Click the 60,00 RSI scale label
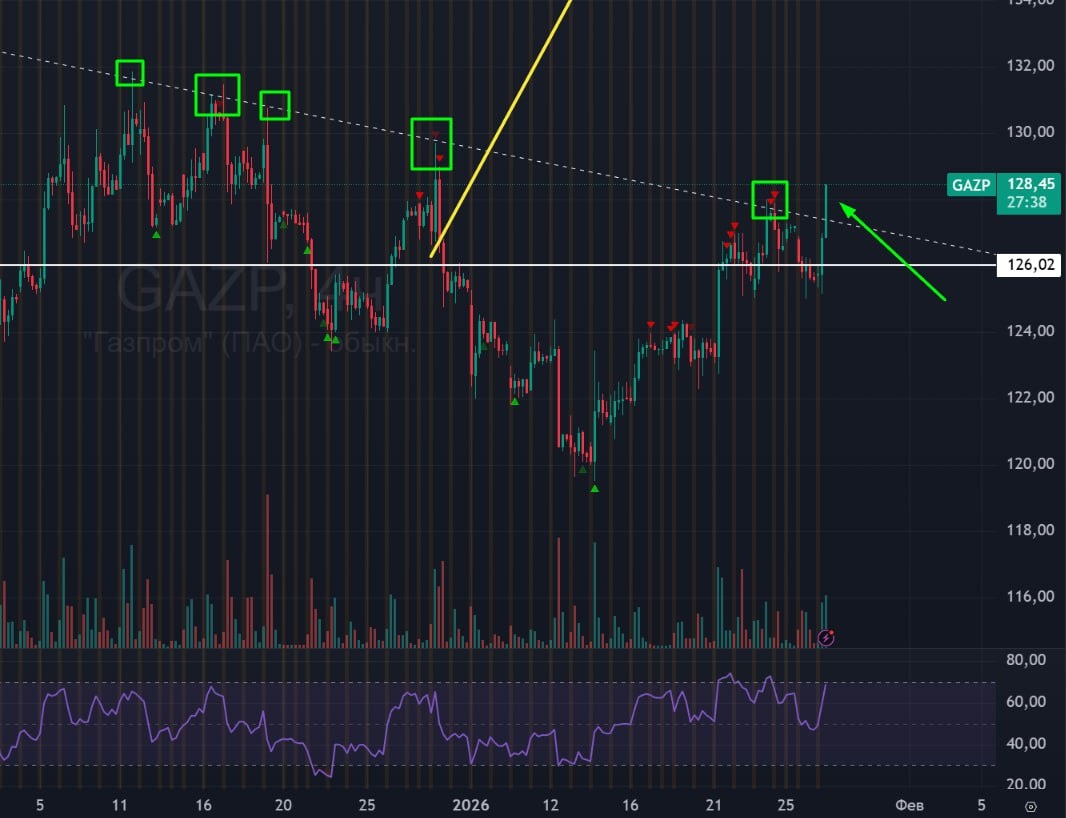 (1026, 701)
